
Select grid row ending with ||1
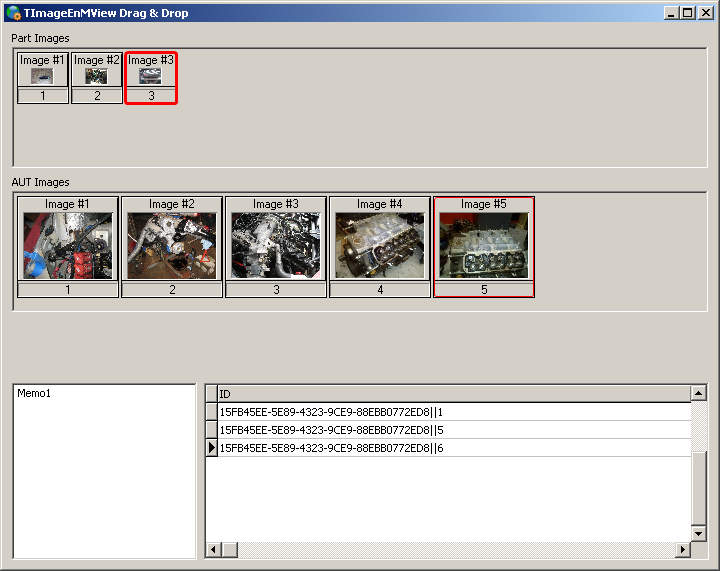454,412
